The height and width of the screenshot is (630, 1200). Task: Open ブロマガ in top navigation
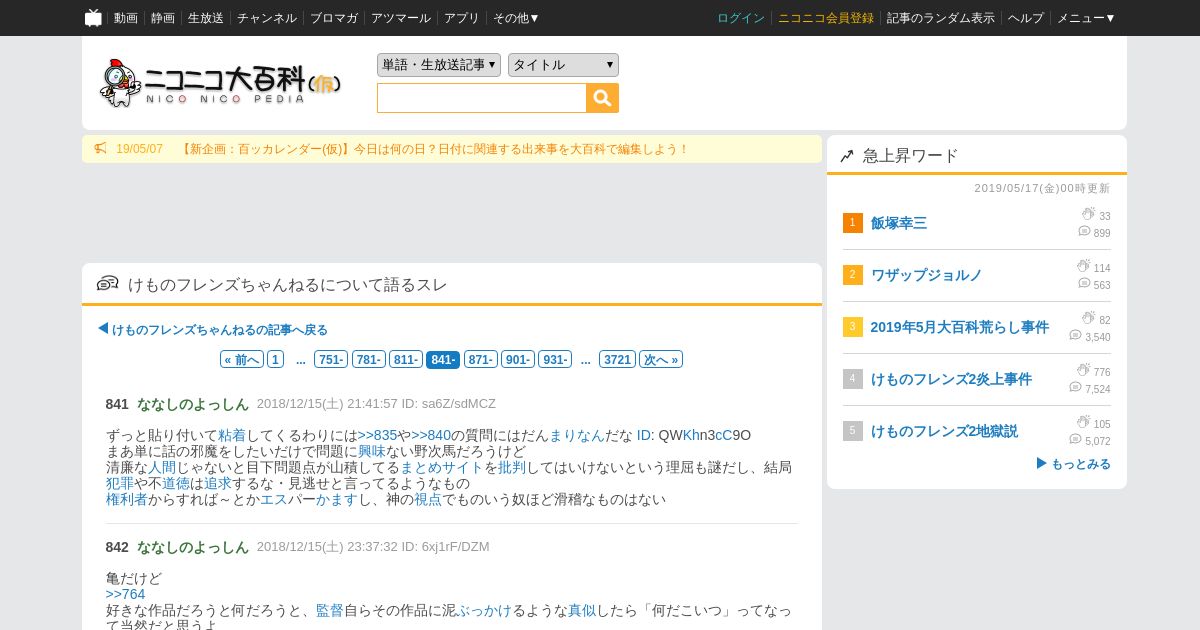334,18
